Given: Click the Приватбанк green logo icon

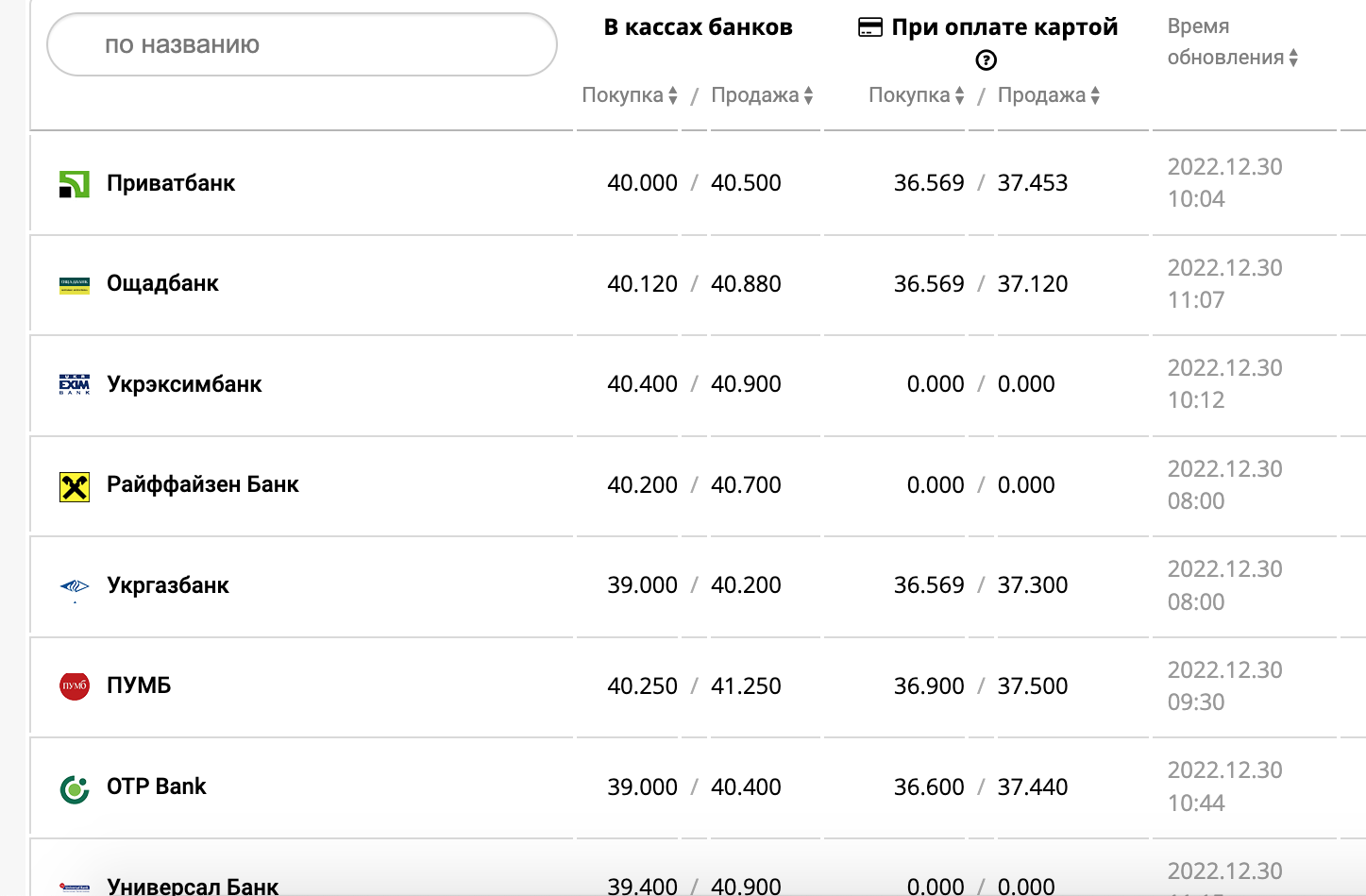Looking at the screenshot, I should (74, 184).
